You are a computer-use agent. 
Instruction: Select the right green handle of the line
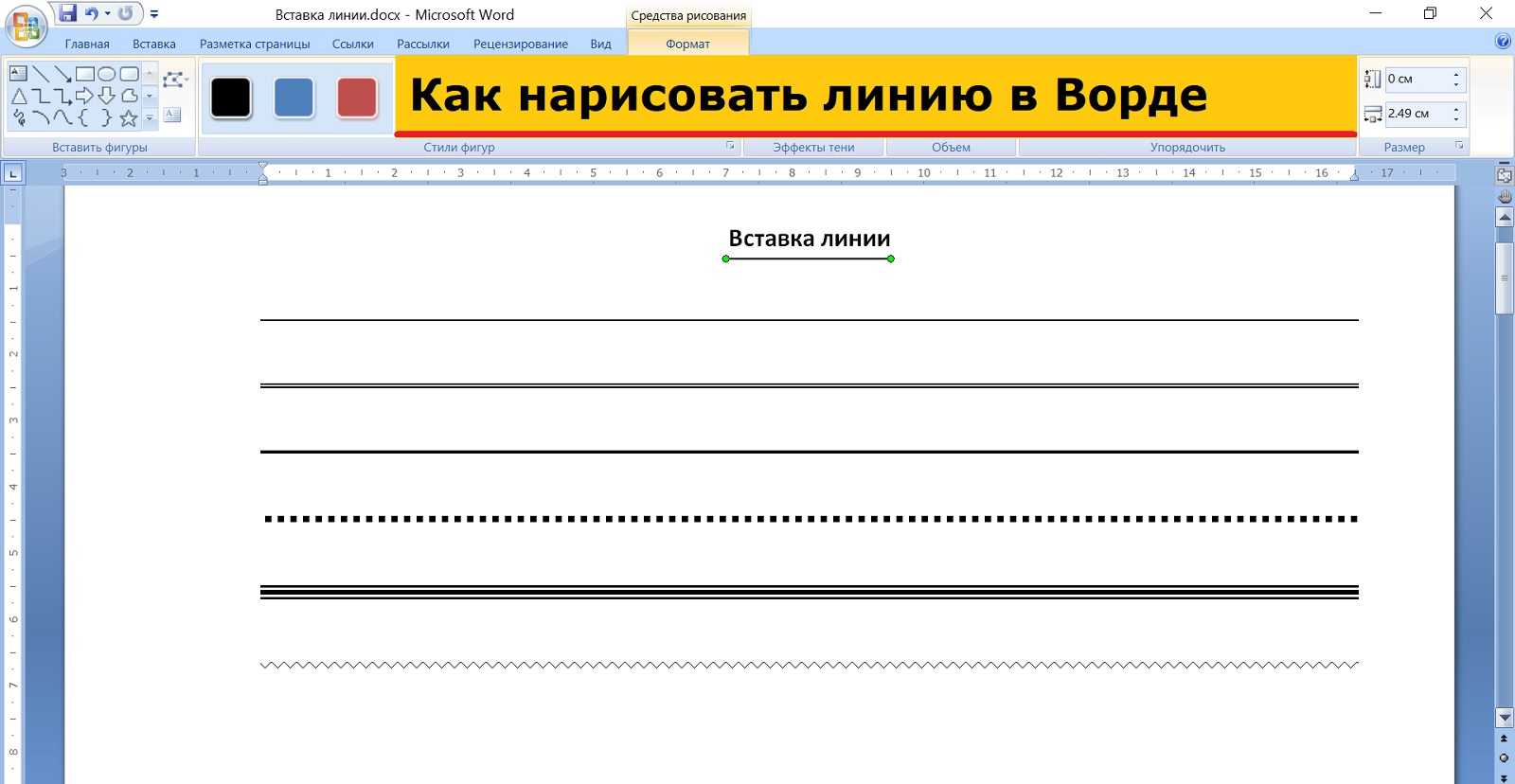[891, 258]
